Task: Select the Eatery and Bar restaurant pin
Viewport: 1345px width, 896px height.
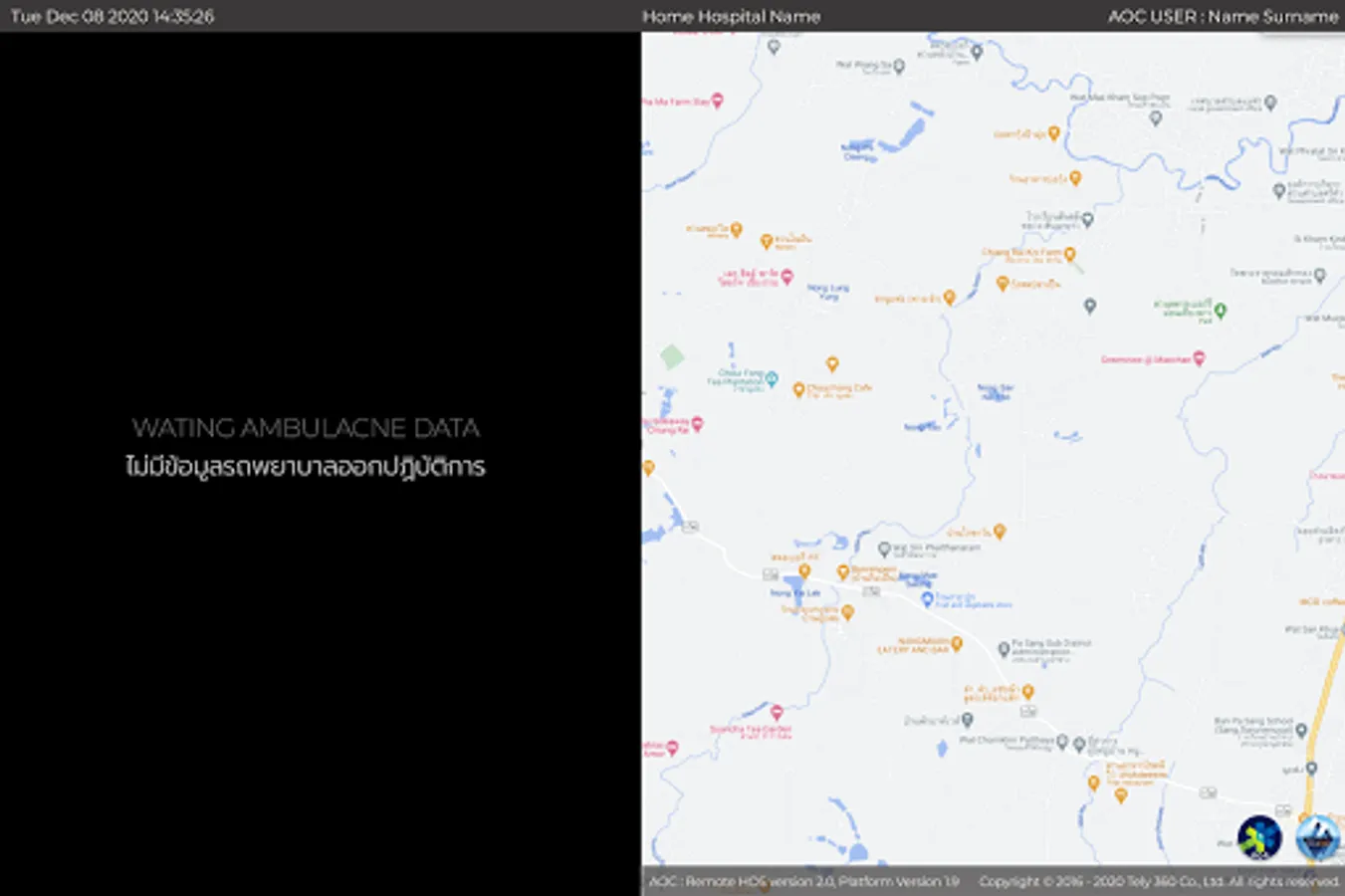Action: click(957, 644)
